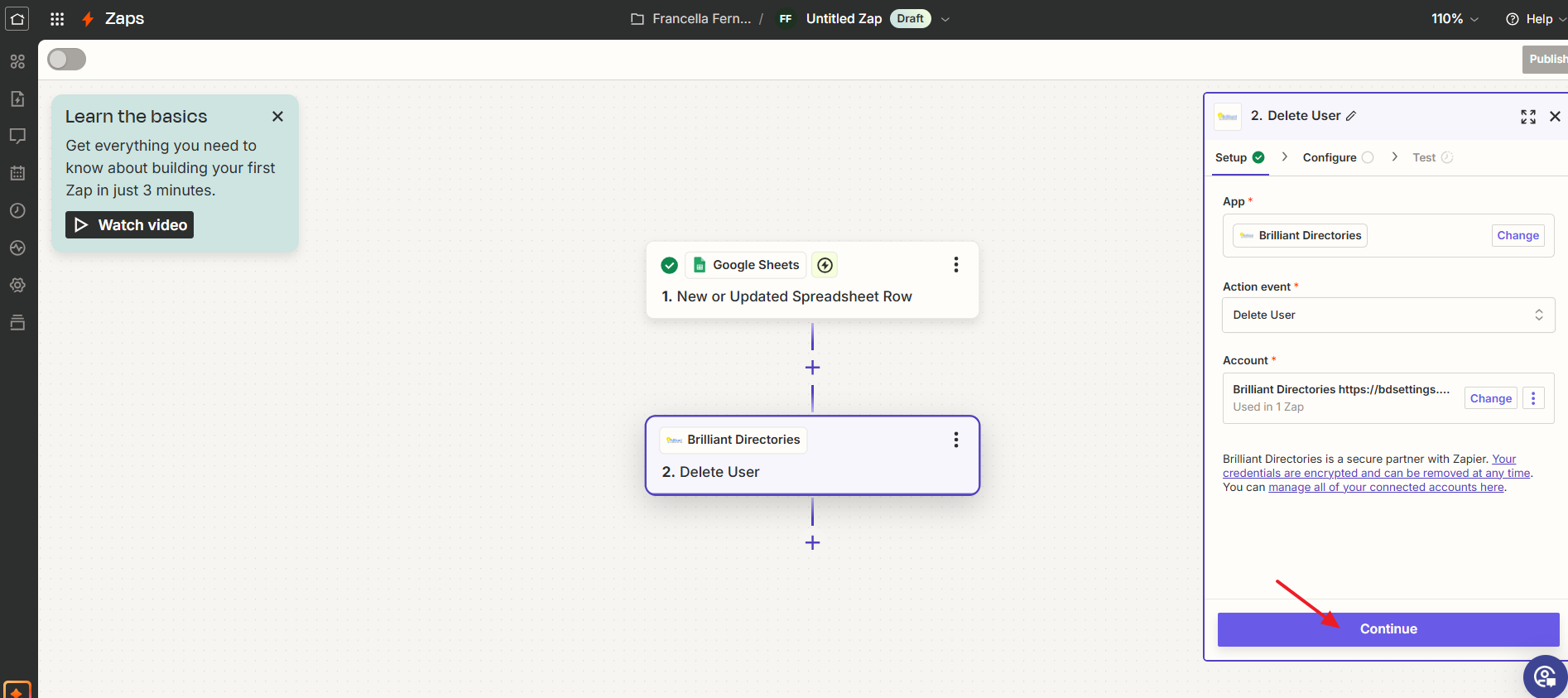Click the Brilliant Directories app chip in panel

pos(1300,235)
